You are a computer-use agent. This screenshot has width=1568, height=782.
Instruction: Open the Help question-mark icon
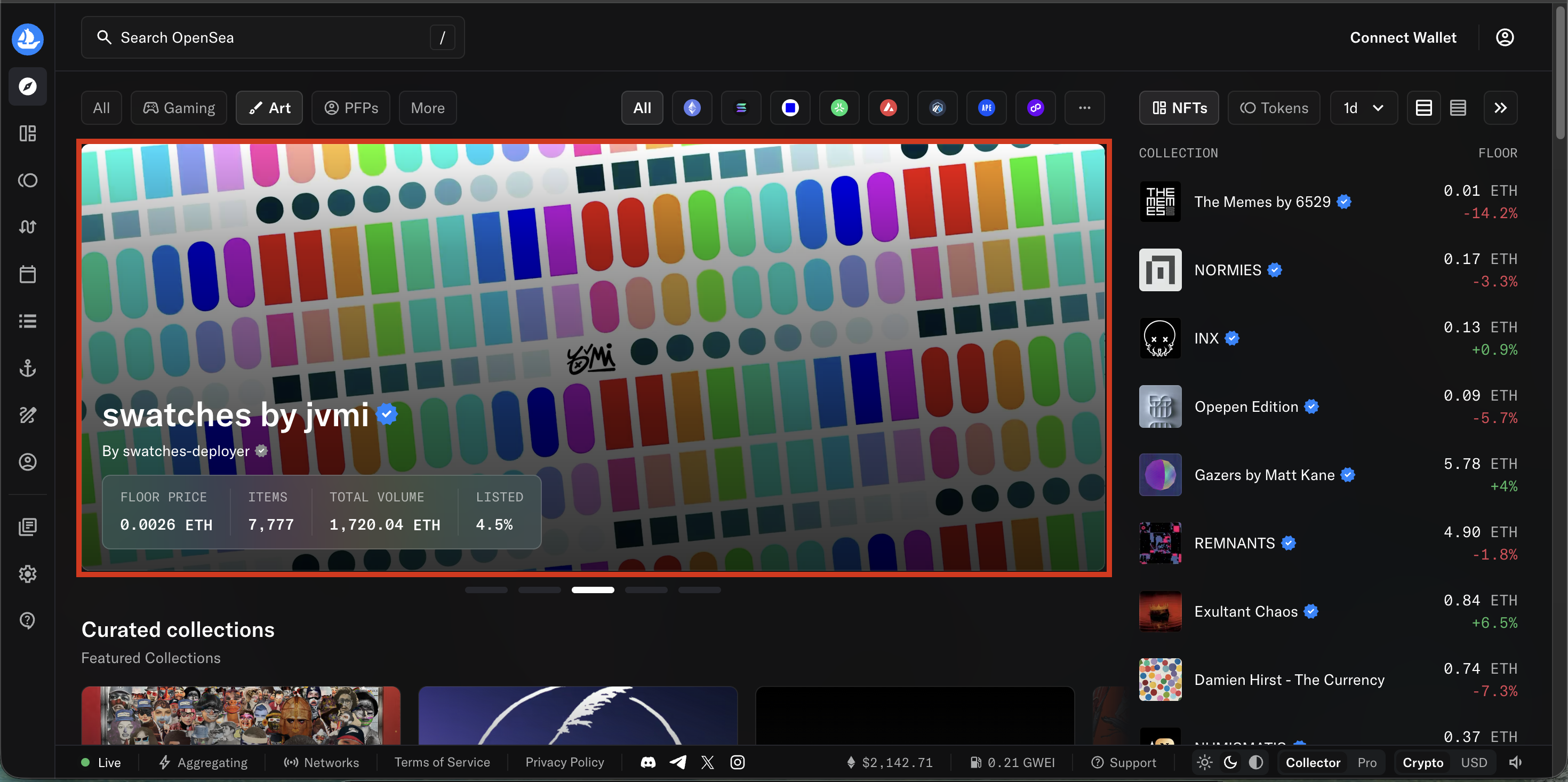click(x=27, y=620)
